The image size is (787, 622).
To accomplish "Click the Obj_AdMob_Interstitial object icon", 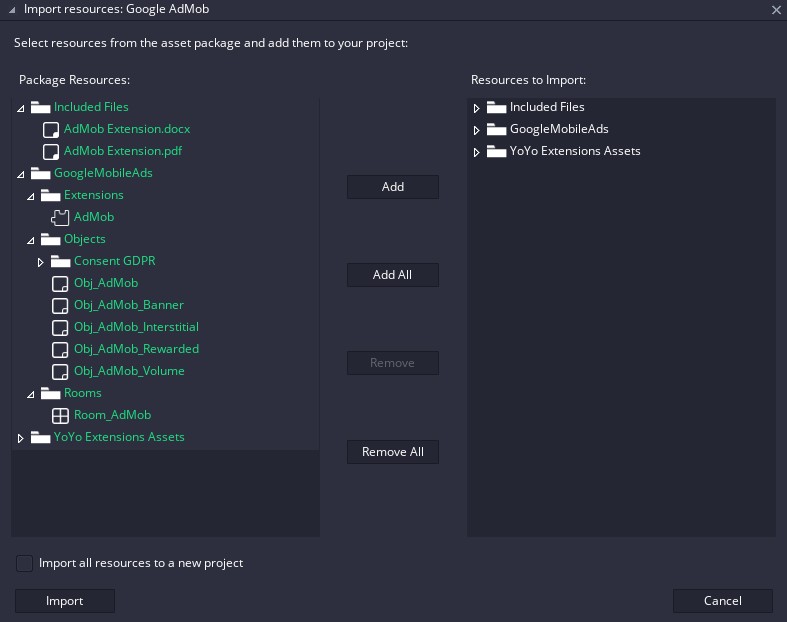I will click(60, 328).
